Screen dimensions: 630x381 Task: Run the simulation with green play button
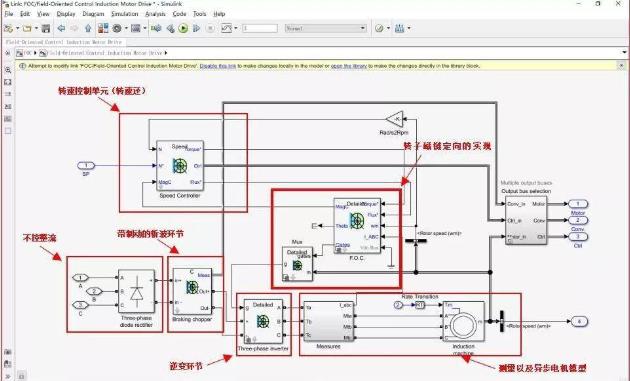[183, 29]
